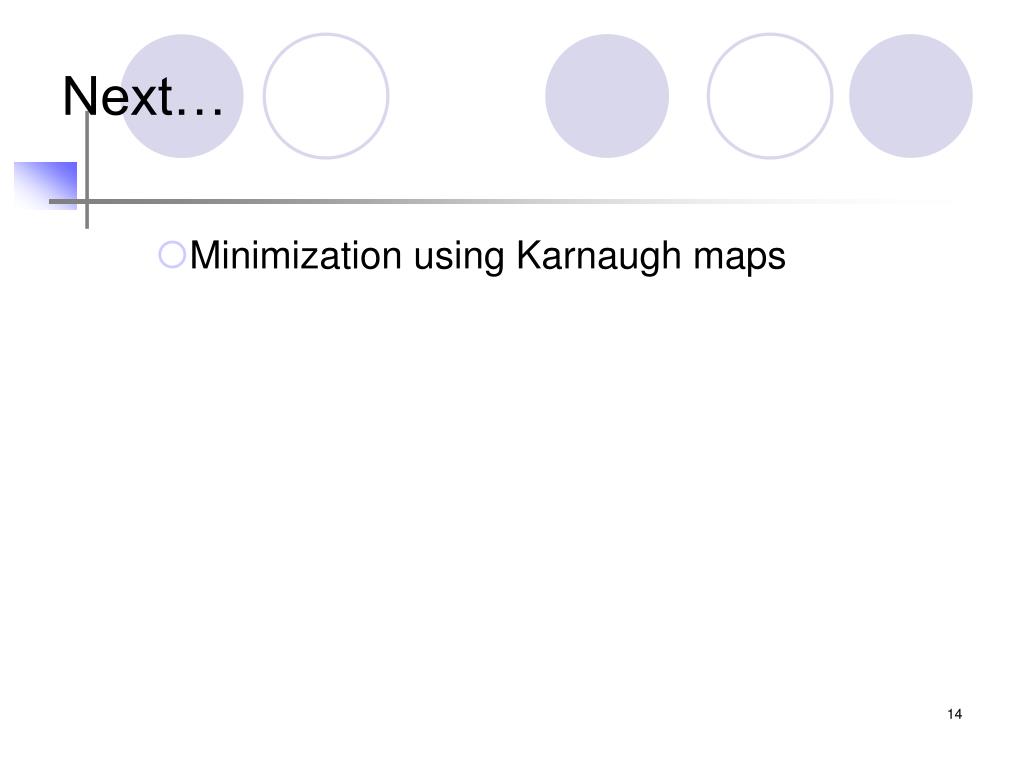Select the middle filled lavender circle
The width and height of the screenshot is (1024, 768).
[x=607, y=96]
